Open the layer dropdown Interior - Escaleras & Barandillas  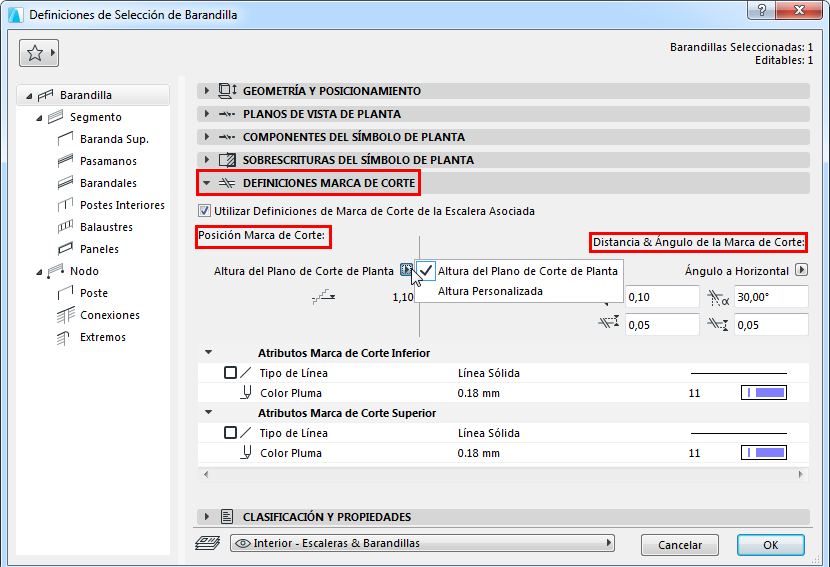pyautogui.click(x=422, y=543)
